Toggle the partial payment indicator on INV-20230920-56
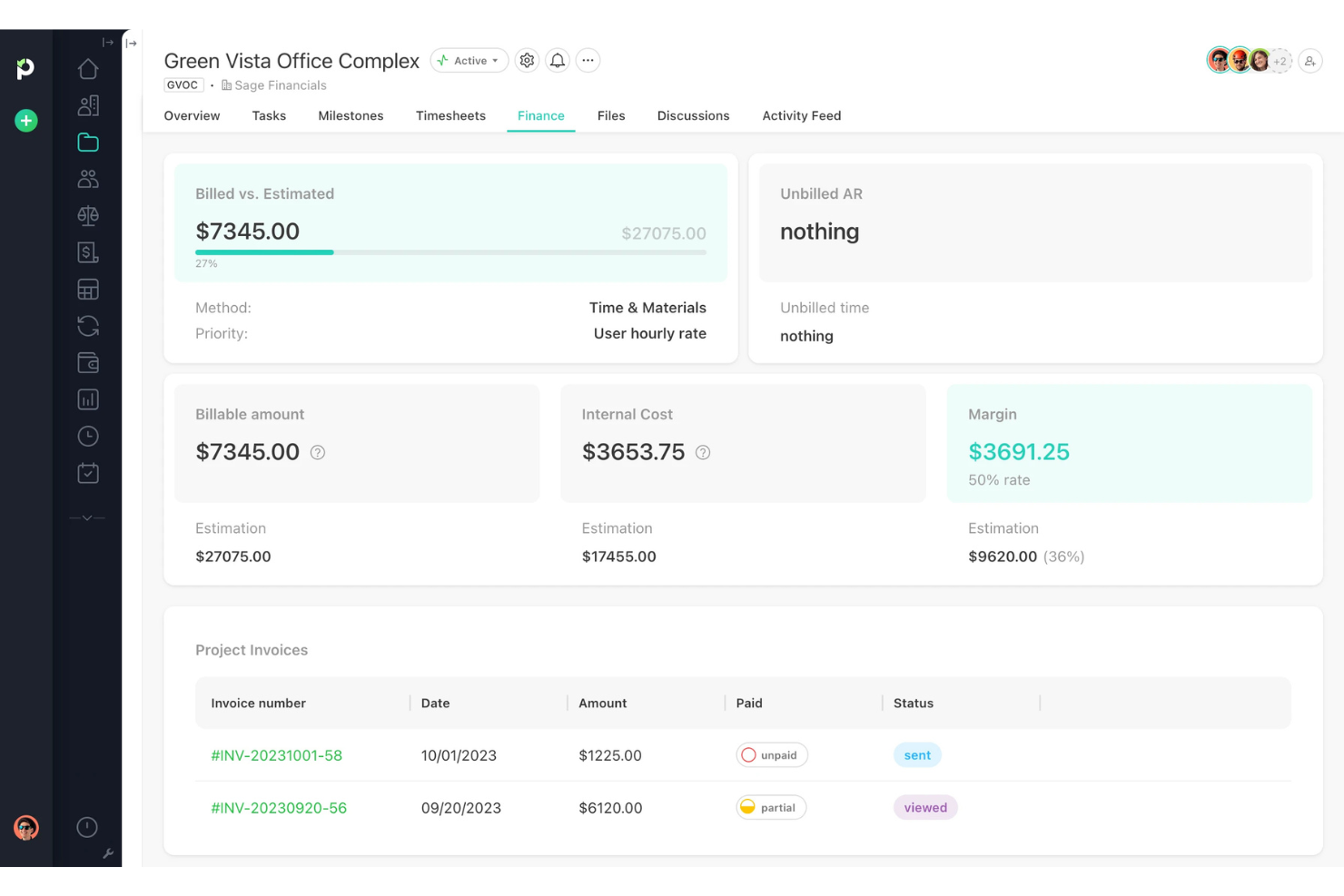Image resolution: width=1344 pixels, height=896 pixels. click(770, 807)
